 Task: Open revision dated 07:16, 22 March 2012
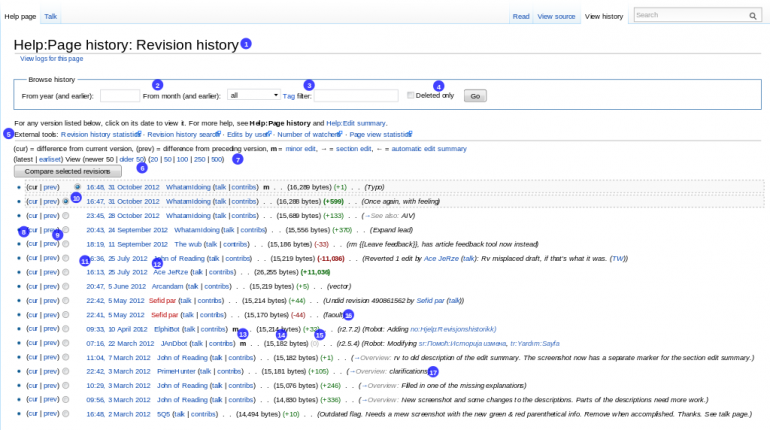coord(120,343)
